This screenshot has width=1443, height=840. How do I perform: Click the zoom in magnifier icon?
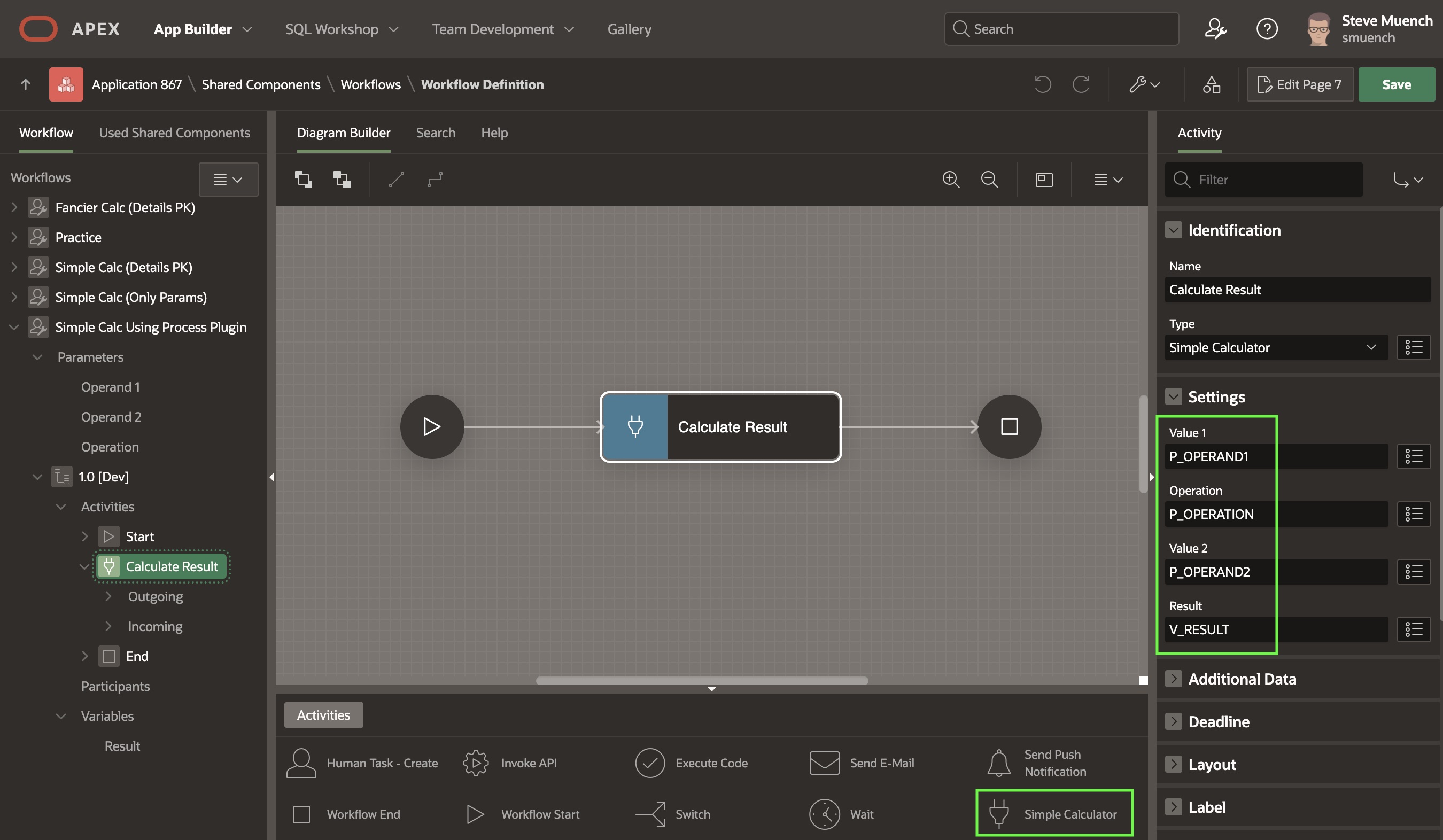951,179
